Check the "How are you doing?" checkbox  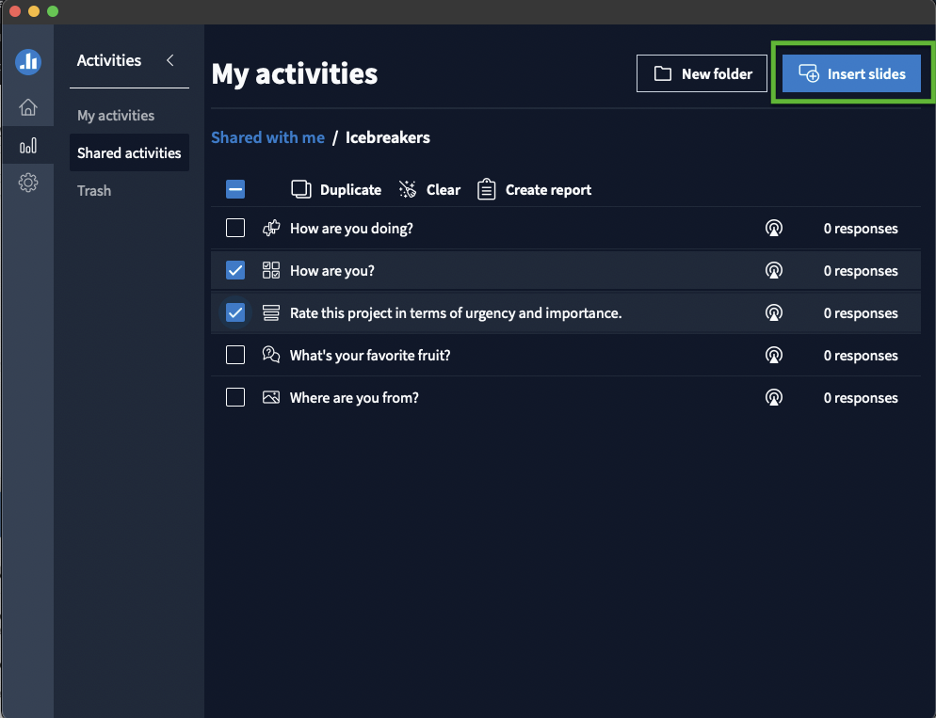[x=235, y=228]
